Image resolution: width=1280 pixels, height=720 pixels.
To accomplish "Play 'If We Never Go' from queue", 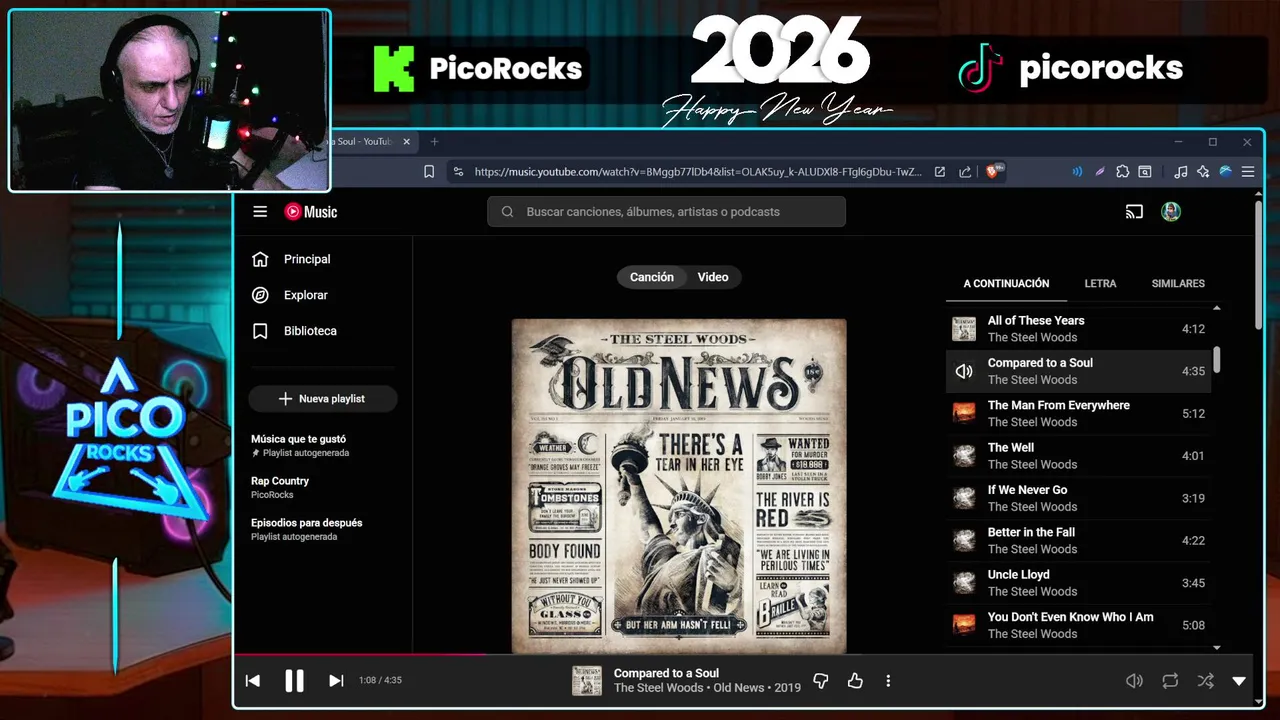I will coord(1078,498).
